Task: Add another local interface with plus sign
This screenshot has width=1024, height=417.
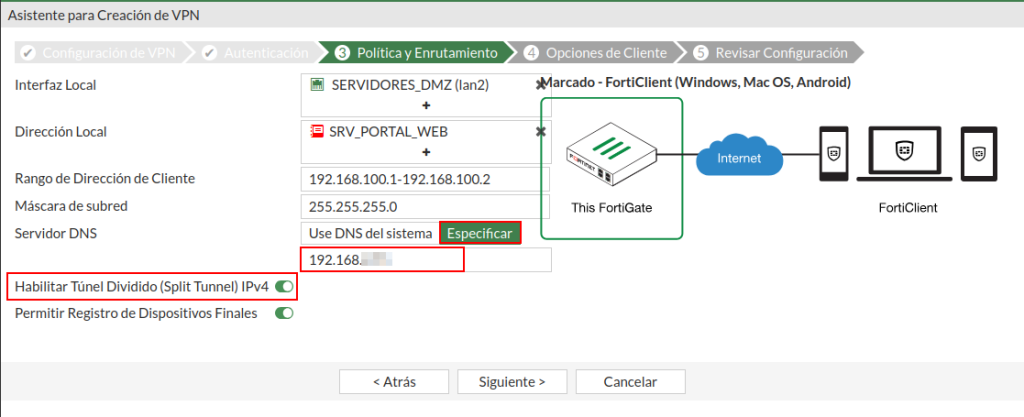Action: point(425,105)
